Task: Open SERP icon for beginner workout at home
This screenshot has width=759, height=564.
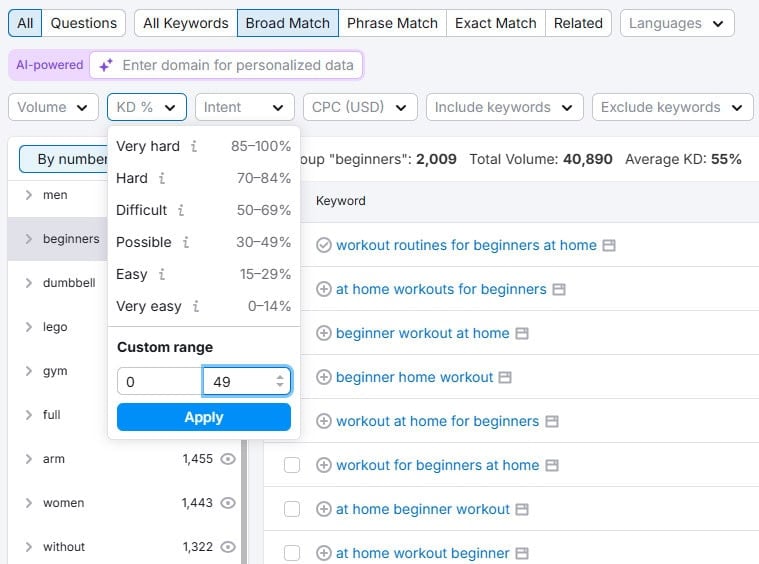Action: point(522,333)
